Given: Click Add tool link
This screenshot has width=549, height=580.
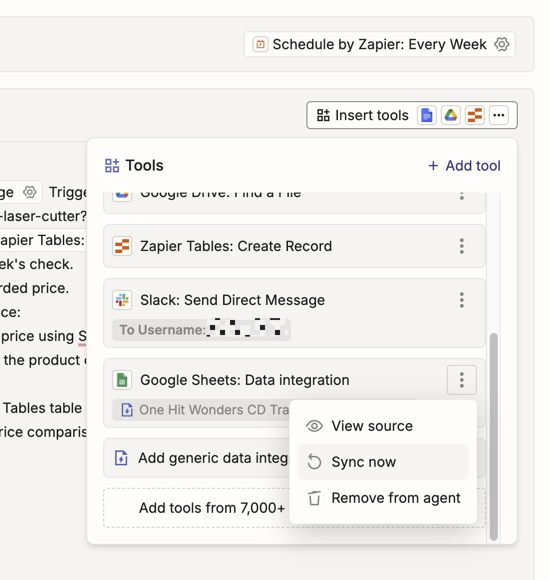Looking at the screenshot, I should pos(464,166).
